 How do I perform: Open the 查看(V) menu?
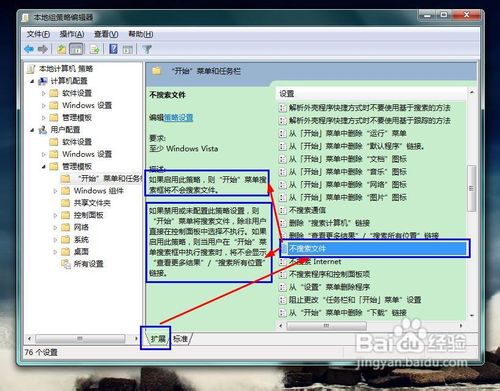(106, 34)
